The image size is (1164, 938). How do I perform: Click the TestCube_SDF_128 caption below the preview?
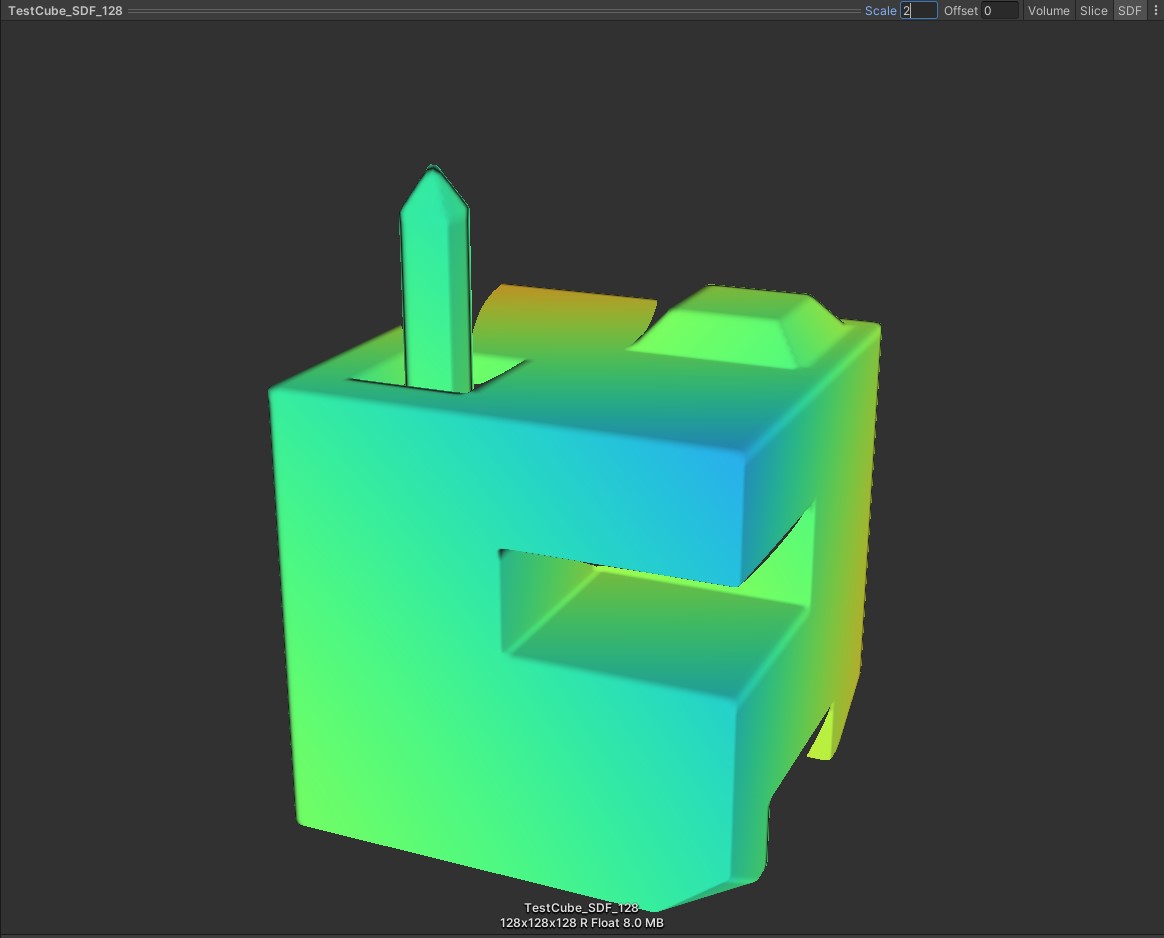[x=582, y=907]
